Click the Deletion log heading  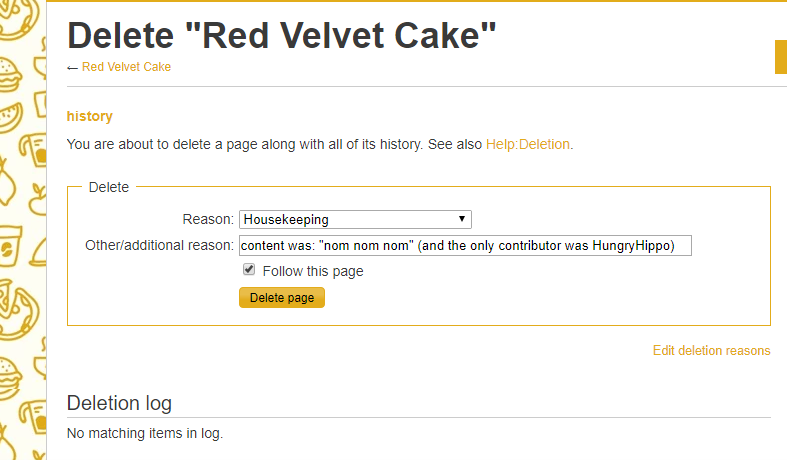click(x=119, y=403)
